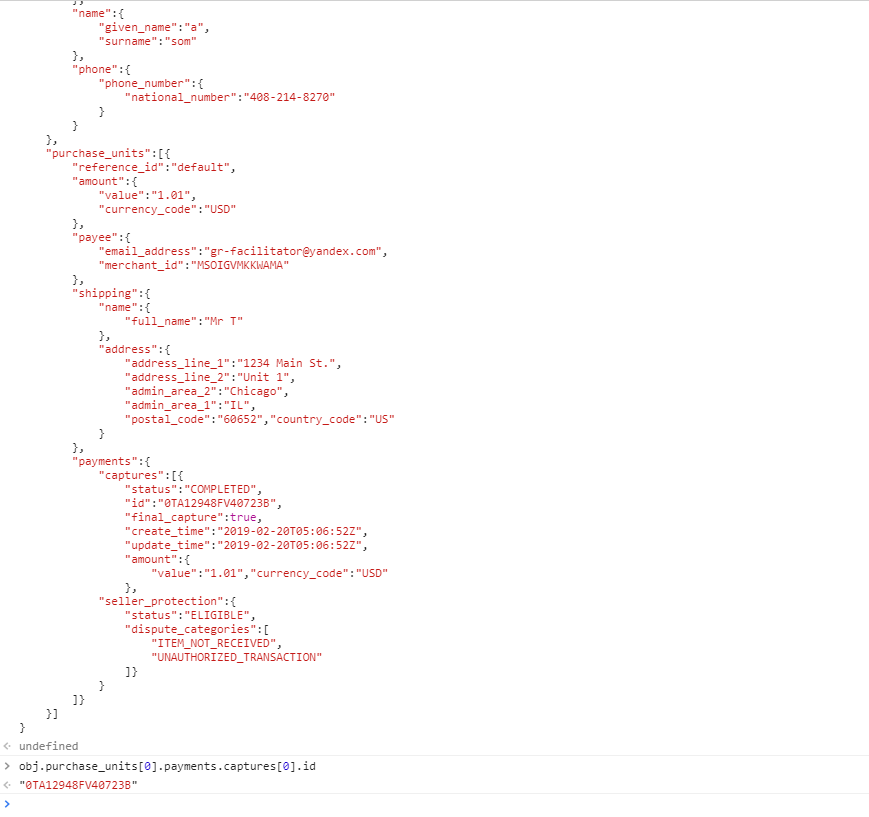Click the address_line_1 "1234 Main St." line
The width and height of the screenshot is (869, 817).
[x=233, y=363]
